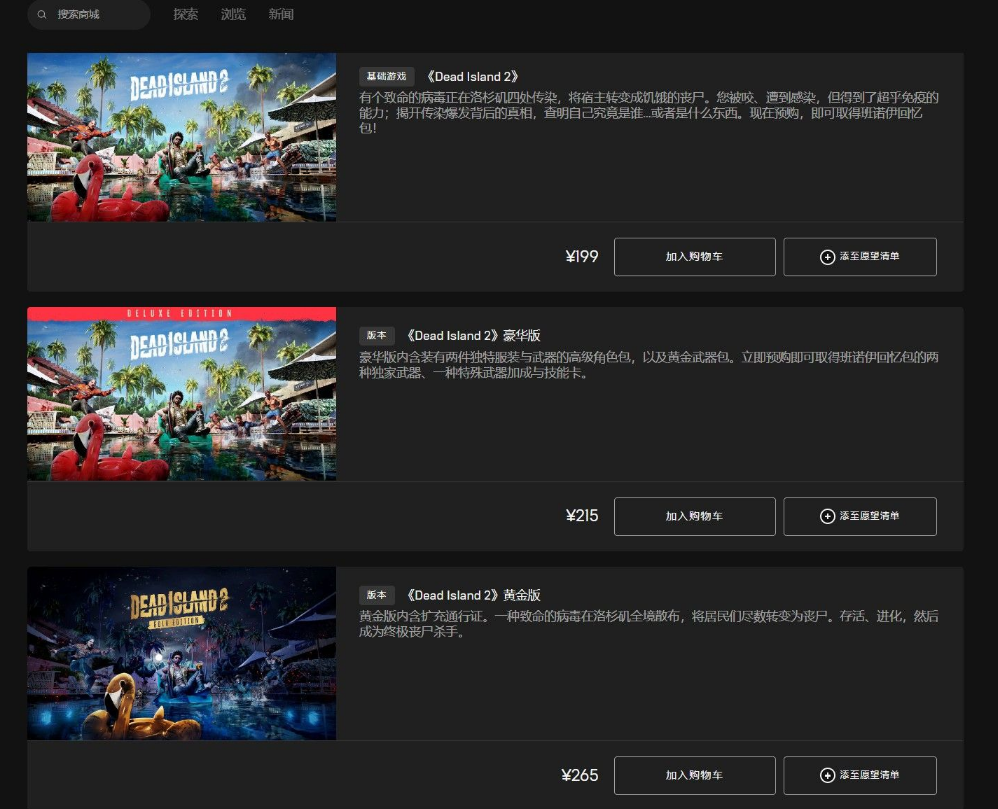Click the 《Dead Island 2》黄金版 title
This screenshot has width=998, height=809.
click(x=472, y=595)
